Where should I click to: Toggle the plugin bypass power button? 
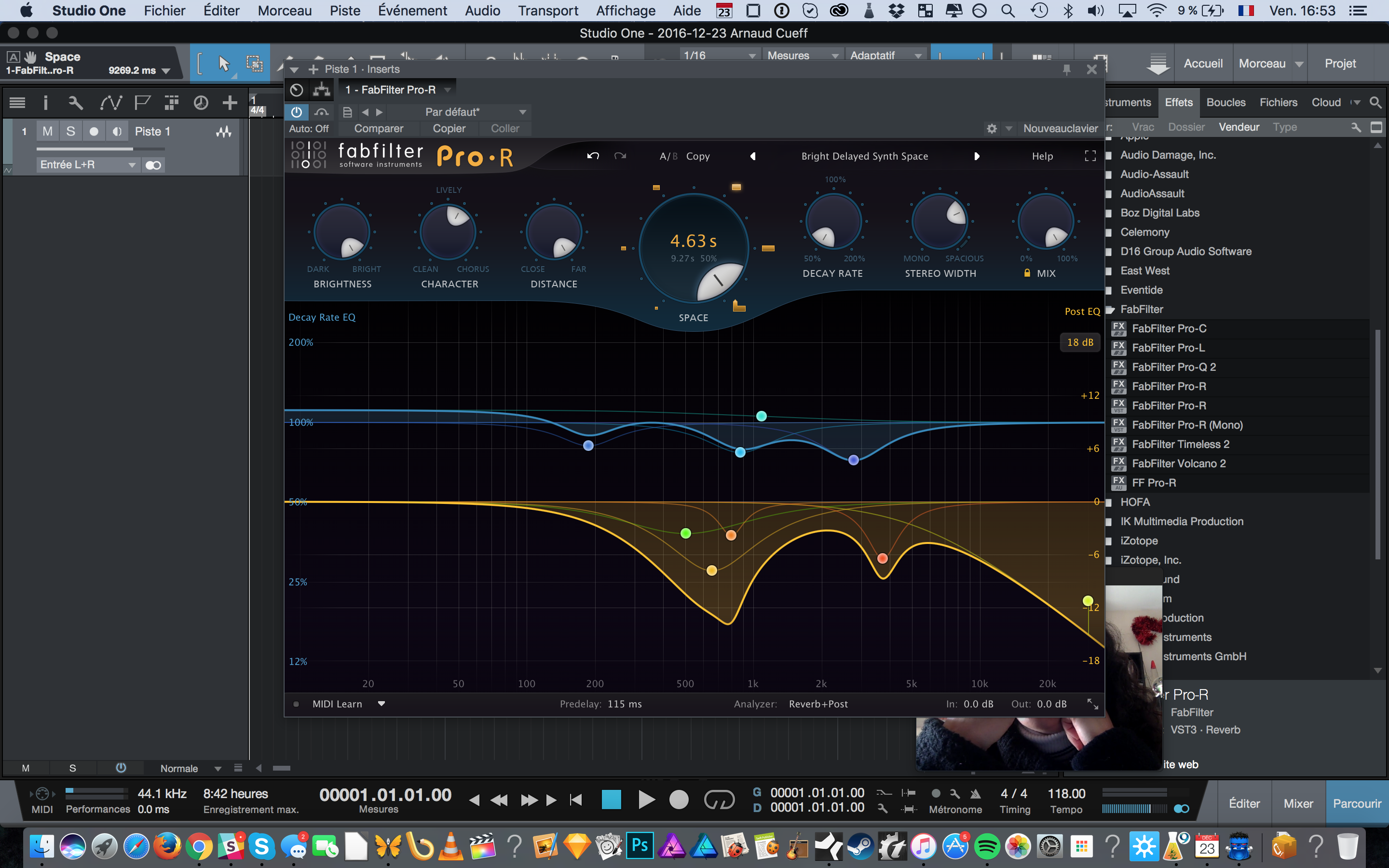[297, 112]
